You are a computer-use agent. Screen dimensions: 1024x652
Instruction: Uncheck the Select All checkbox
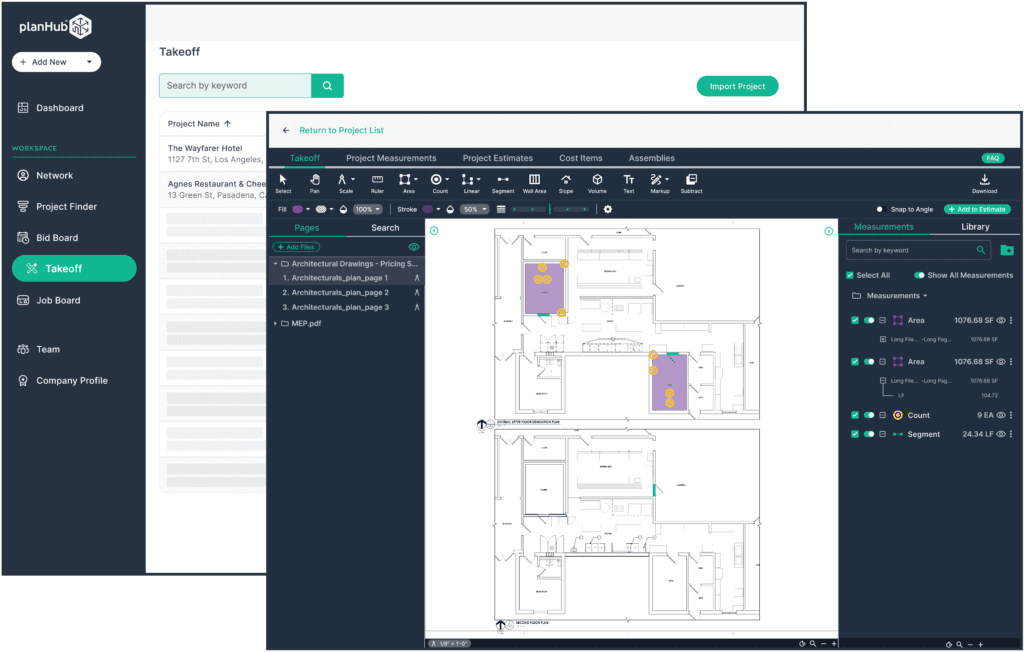851,275
